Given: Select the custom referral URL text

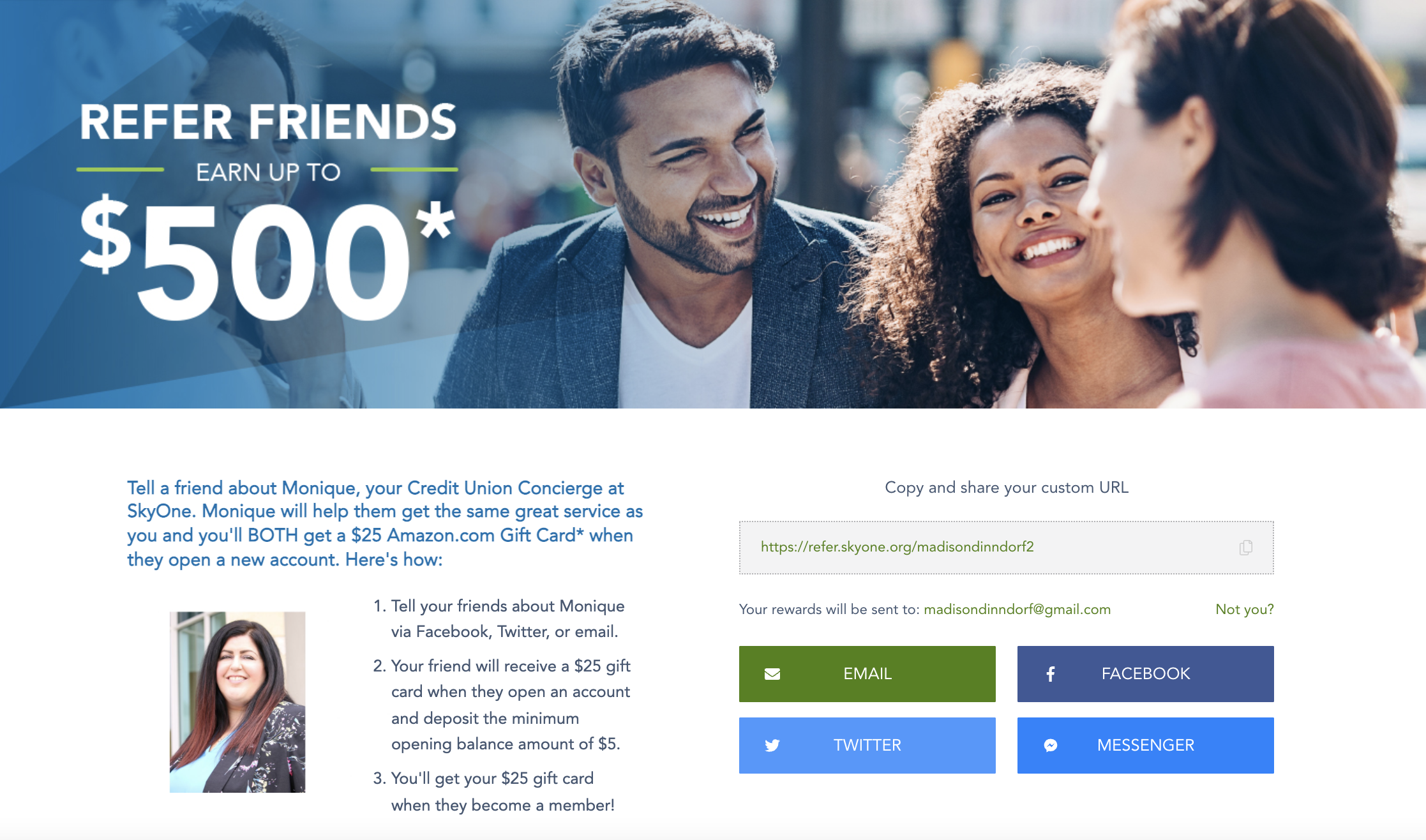Looking at the screenshot, I should click(897, 546).
